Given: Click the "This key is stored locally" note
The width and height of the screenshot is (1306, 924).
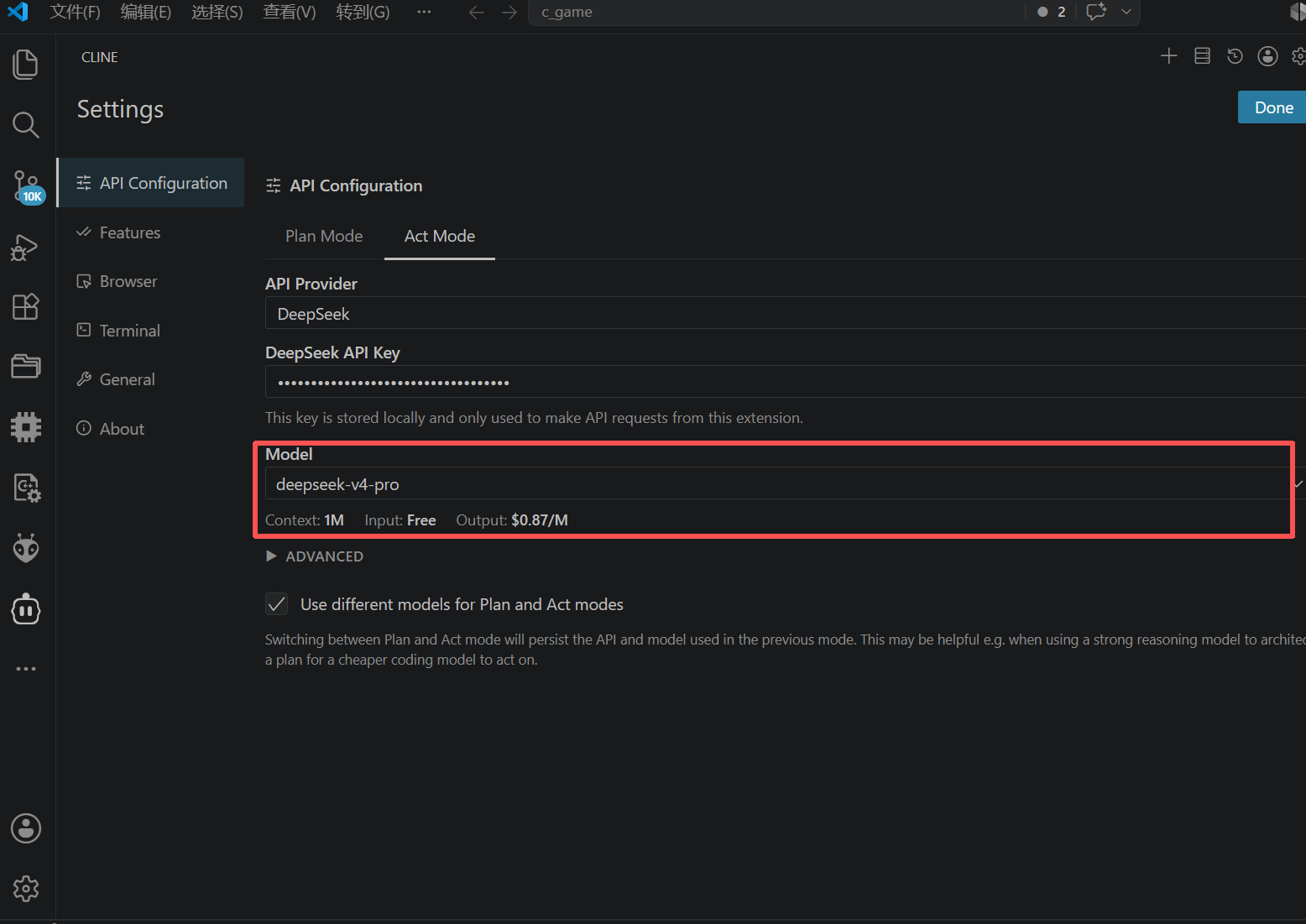Looking at the screenshot, I should tap(534, 418).
